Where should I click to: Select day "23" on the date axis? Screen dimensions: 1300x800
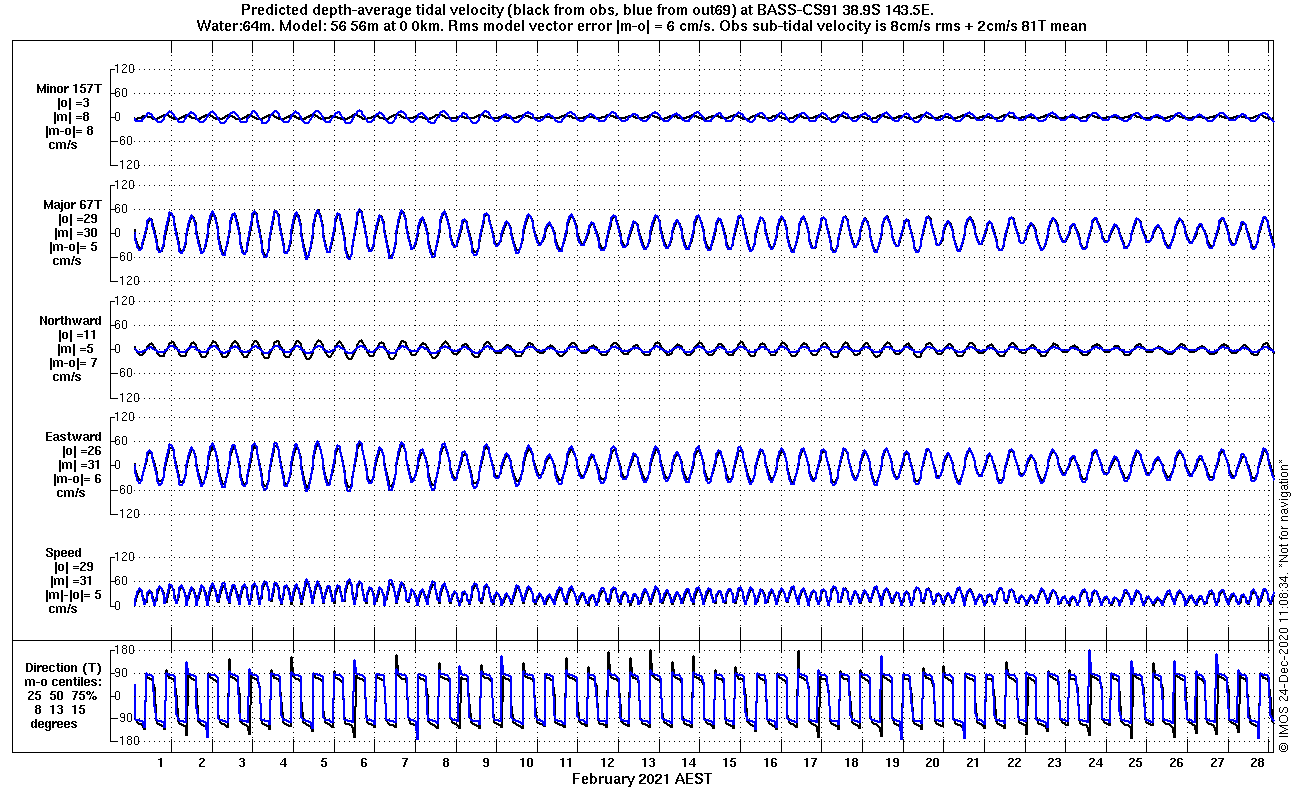[x=1054, y=762]
